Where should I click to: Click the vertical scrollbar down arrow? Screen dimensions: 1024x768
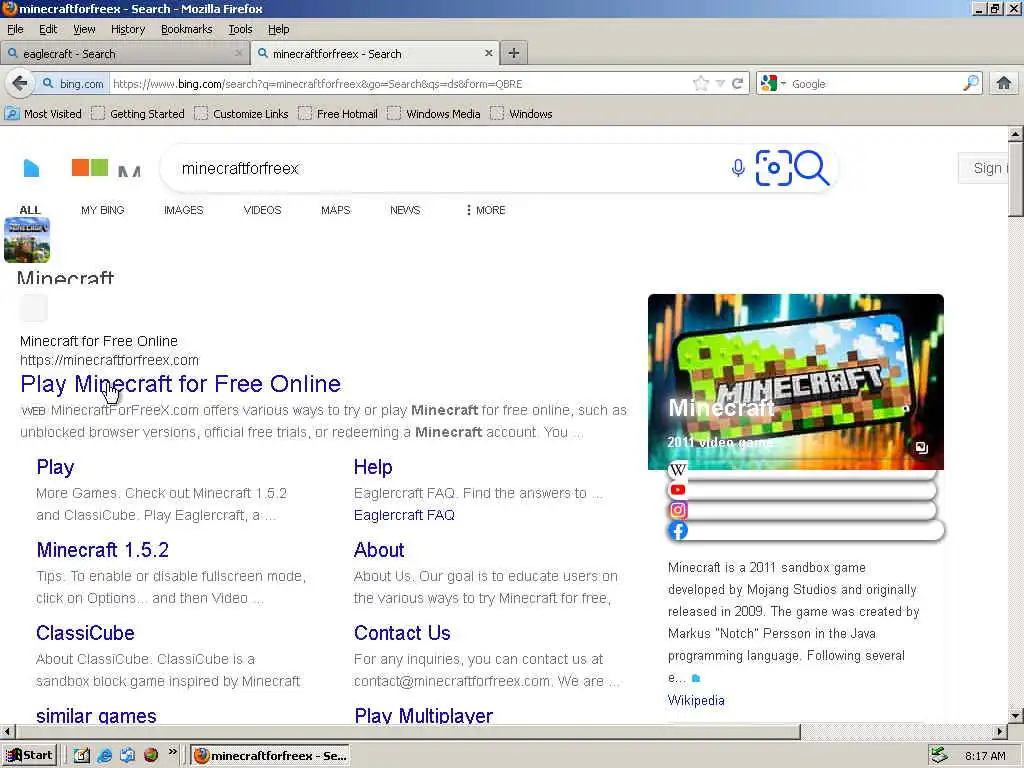pyautogui.click(x=1015, y=715)
